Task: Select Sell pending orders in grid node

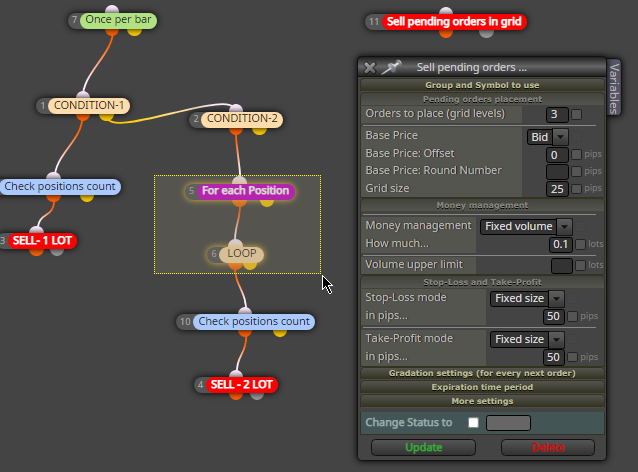Action: [454, 22]
